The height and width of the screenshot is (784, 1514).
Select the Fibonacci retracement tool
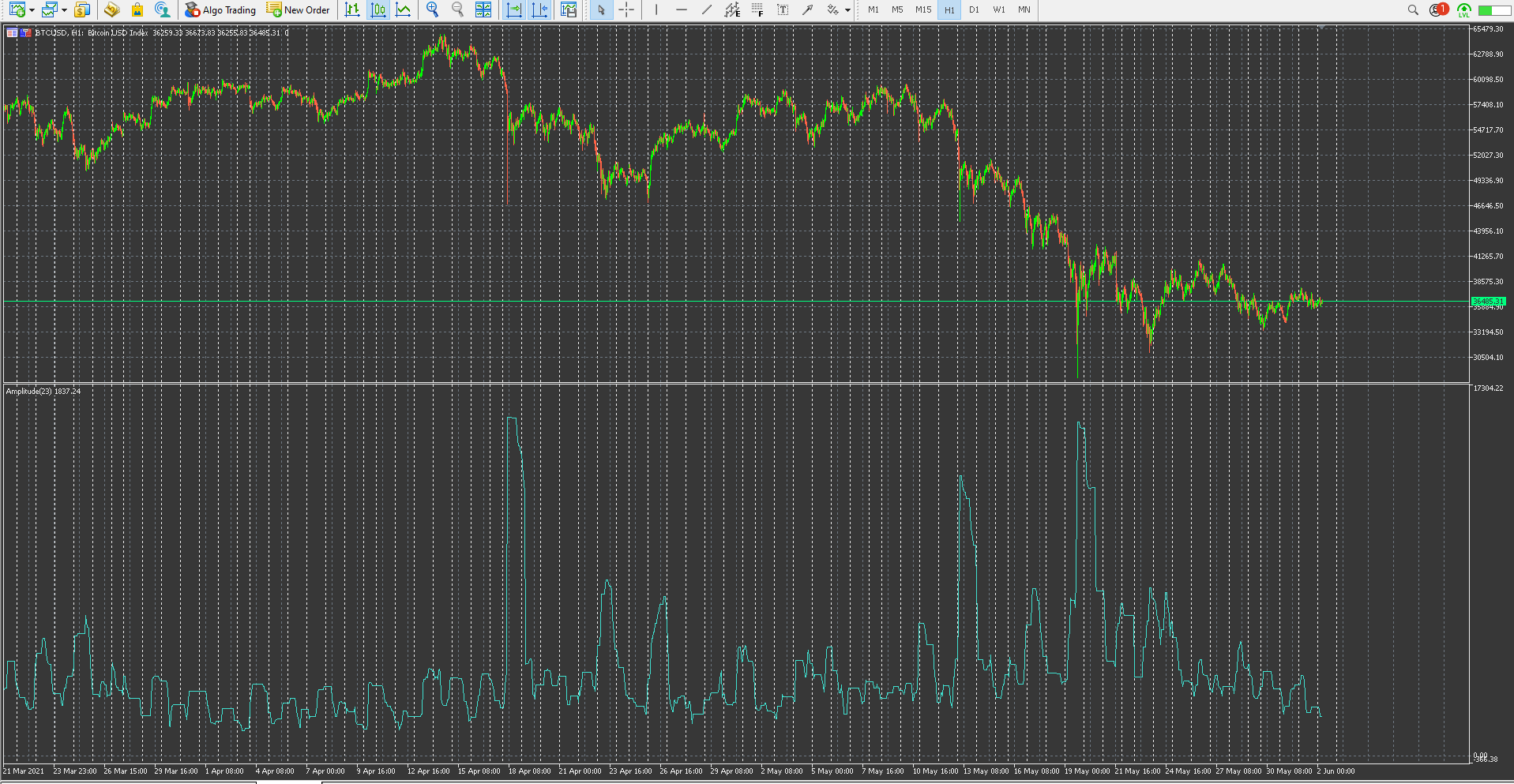point(757,9)
